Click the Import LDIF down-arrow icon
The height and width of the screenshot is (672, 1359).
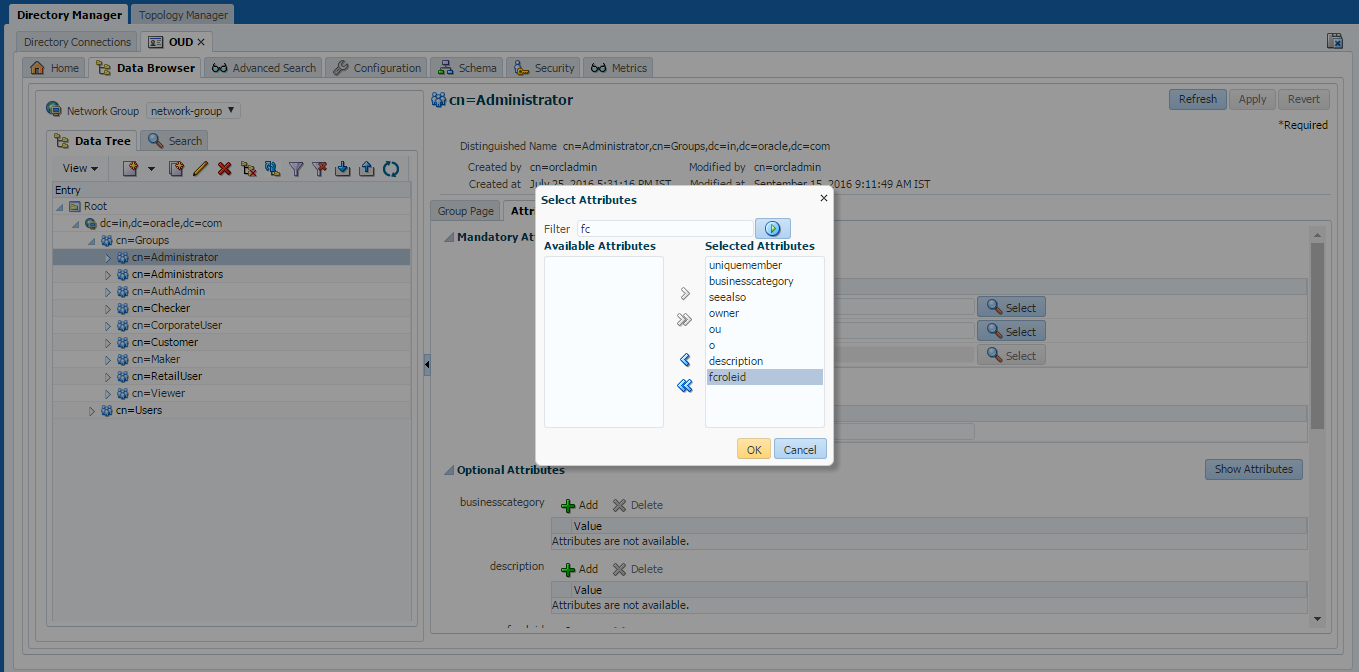pyautogui.click(x=343, y=169)
